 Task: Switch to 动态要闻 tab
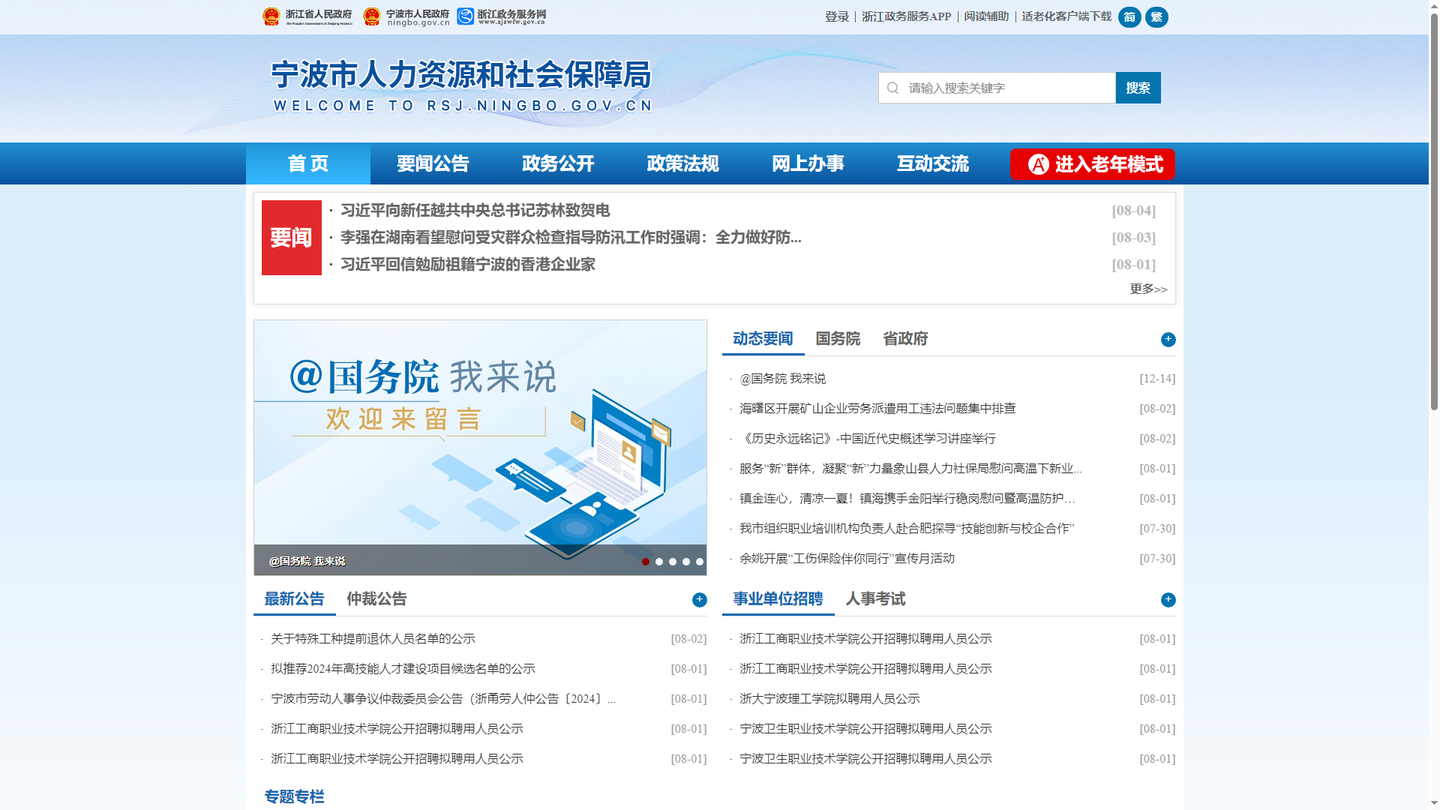tap(763, 339)
